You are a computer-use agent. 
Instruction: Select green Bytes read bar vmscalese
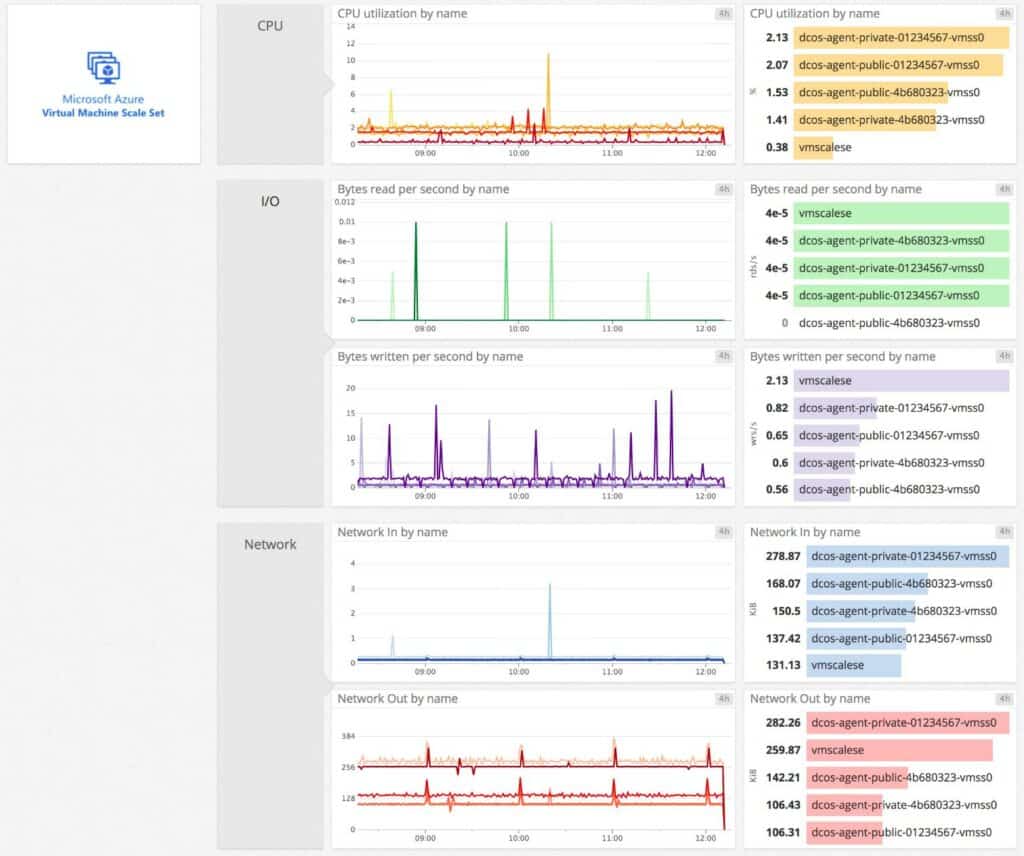coord(901,213)
